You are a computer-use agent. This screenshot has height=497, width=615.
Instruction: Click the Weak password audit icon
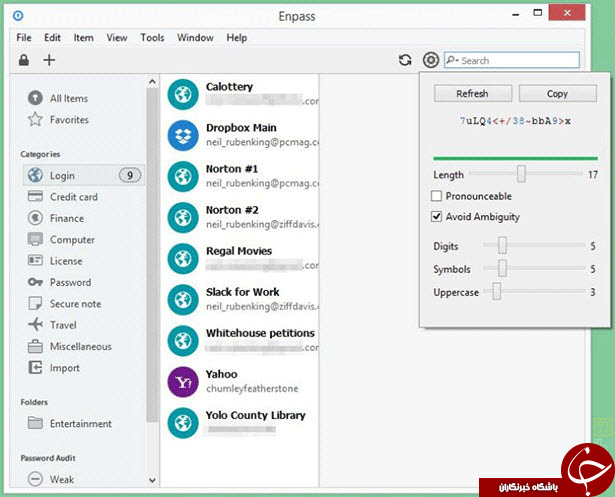coord(35,479)
